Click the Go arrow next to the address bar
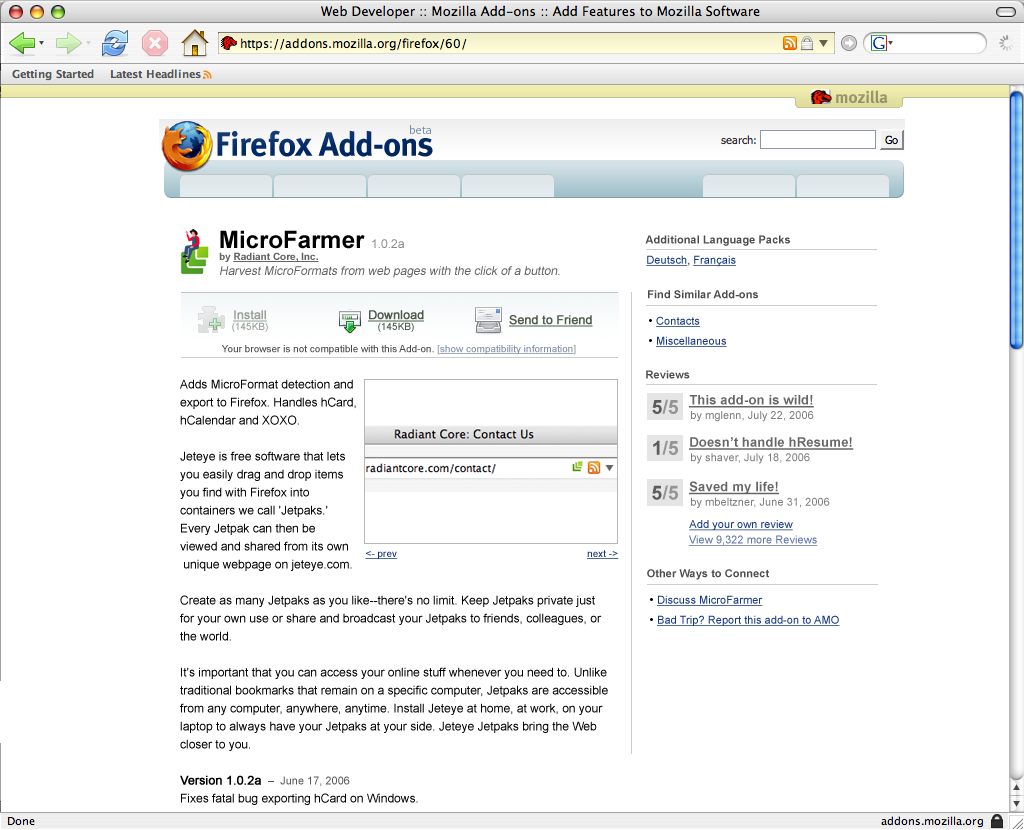1024x830 pixels. 848,44
